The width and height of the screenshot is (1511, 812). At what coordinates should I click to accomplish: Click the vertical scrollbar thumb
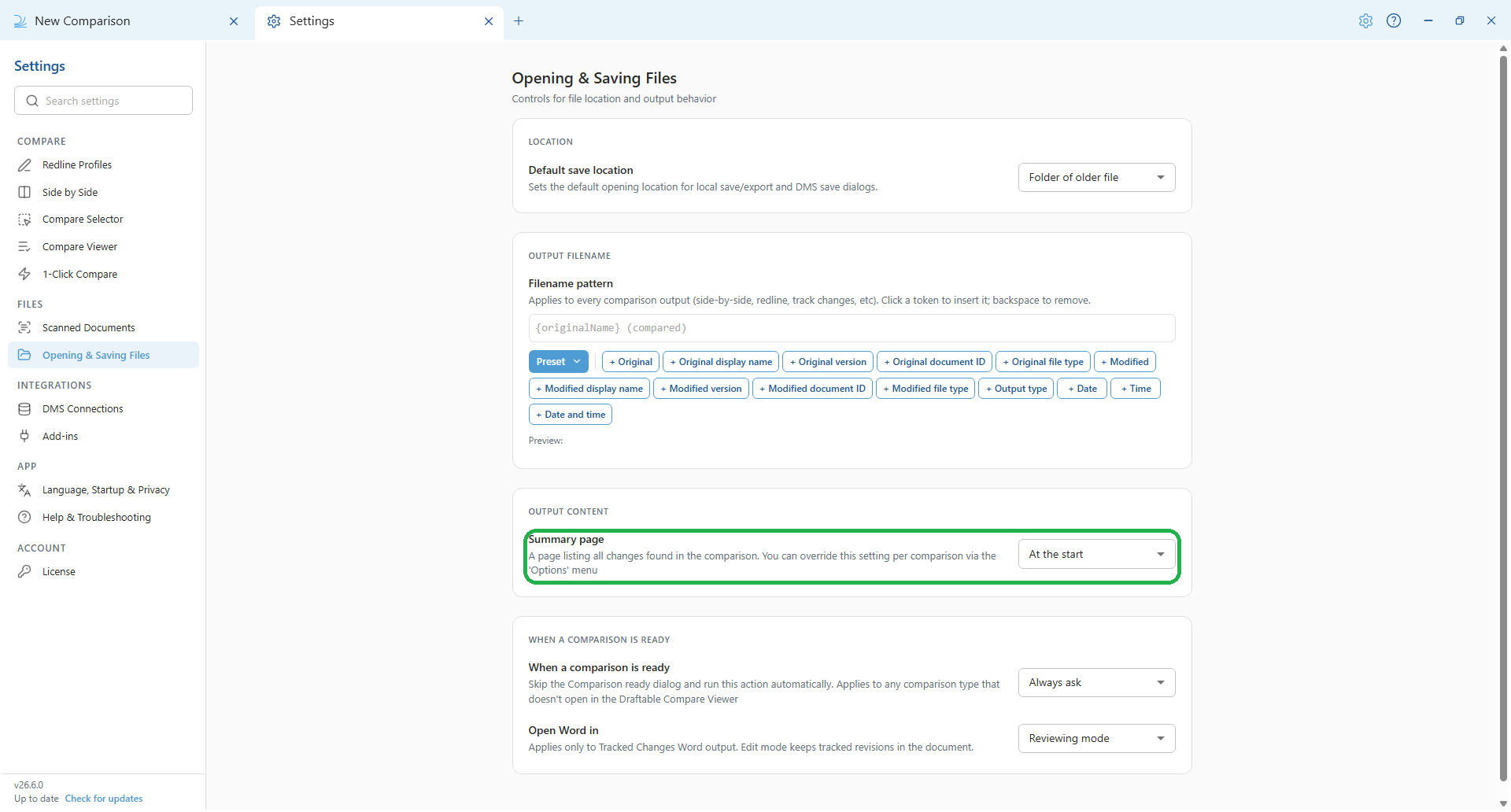click(1503, 417)
